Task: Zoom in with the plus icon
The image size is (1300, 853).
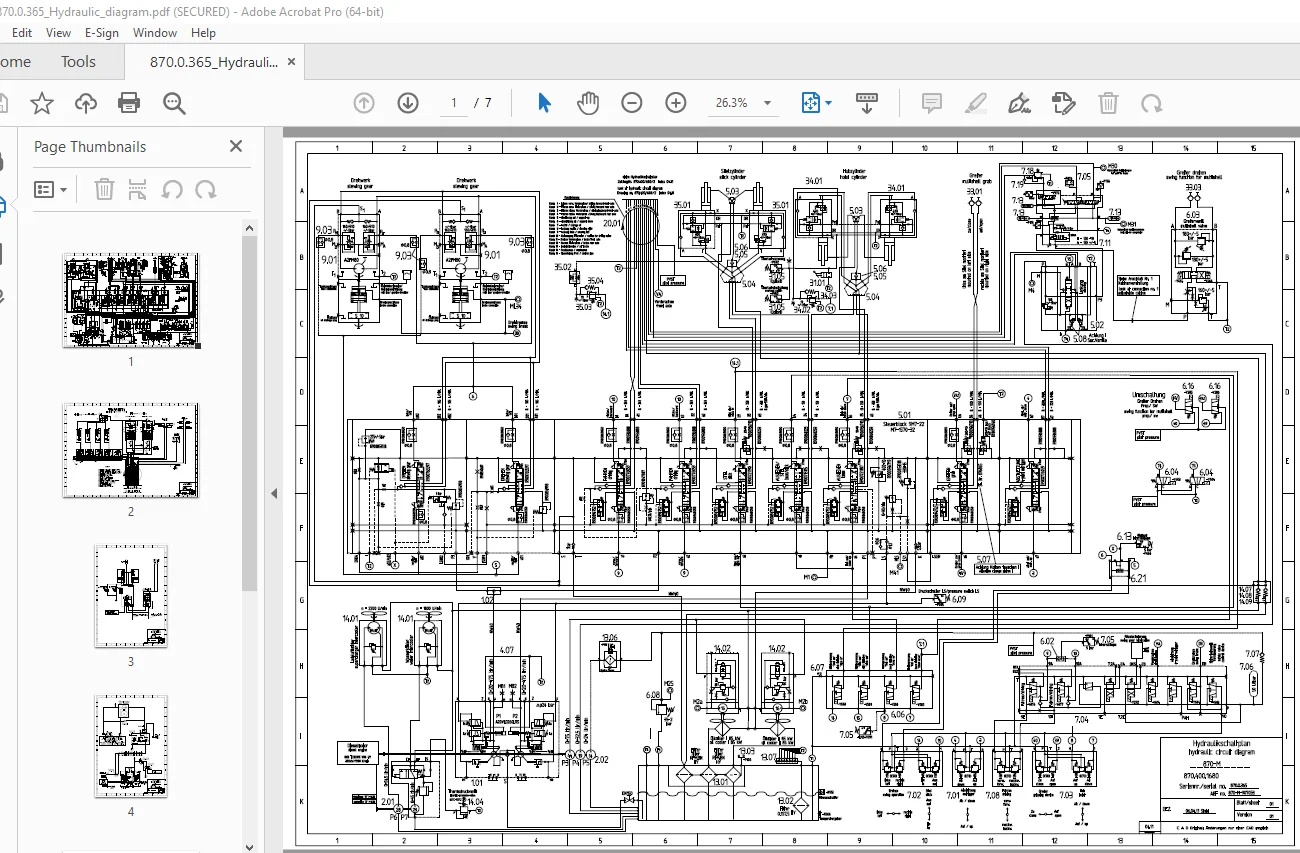Action: pos(676,102)
